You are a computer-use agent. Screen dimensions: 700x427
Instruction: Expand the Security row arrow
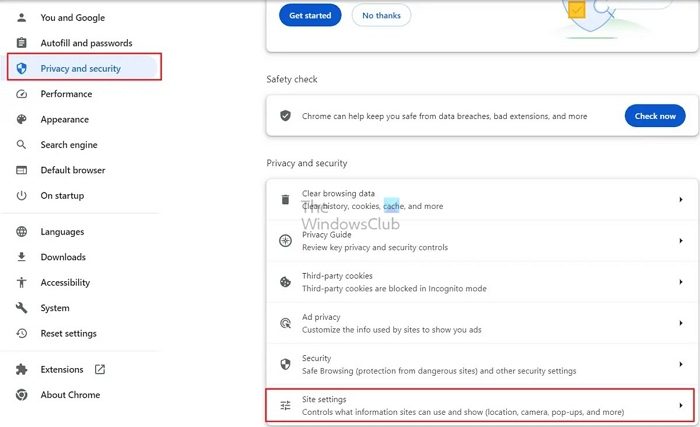click(681, 364)
